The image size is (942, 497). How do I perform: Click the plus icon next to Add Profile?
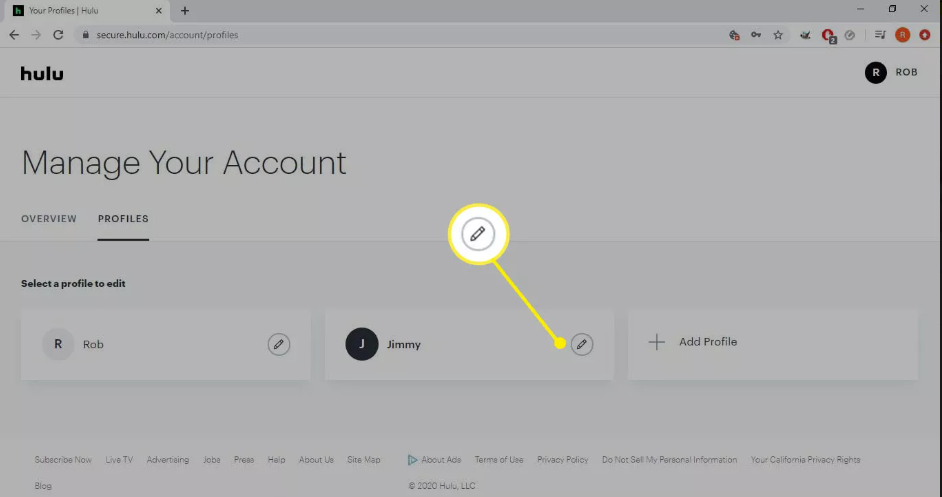click(657, 342)
